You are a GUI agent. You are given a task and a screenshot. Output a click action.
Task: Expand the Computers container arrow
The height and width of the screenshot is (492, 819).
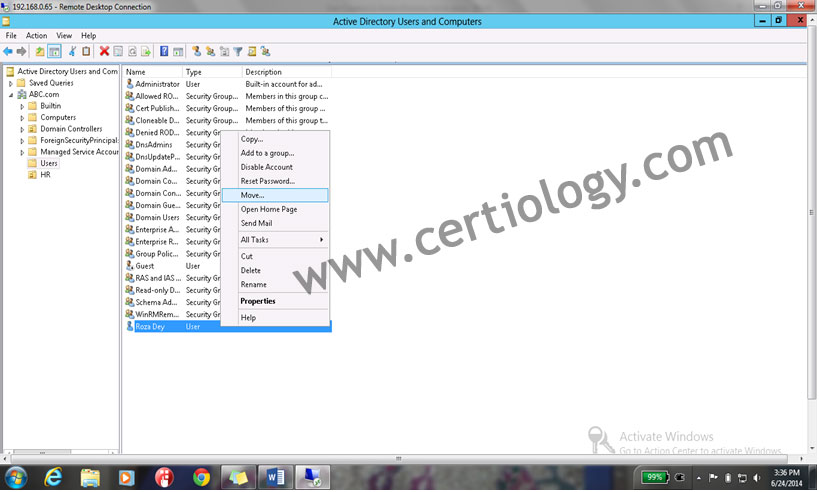[22, 118]
